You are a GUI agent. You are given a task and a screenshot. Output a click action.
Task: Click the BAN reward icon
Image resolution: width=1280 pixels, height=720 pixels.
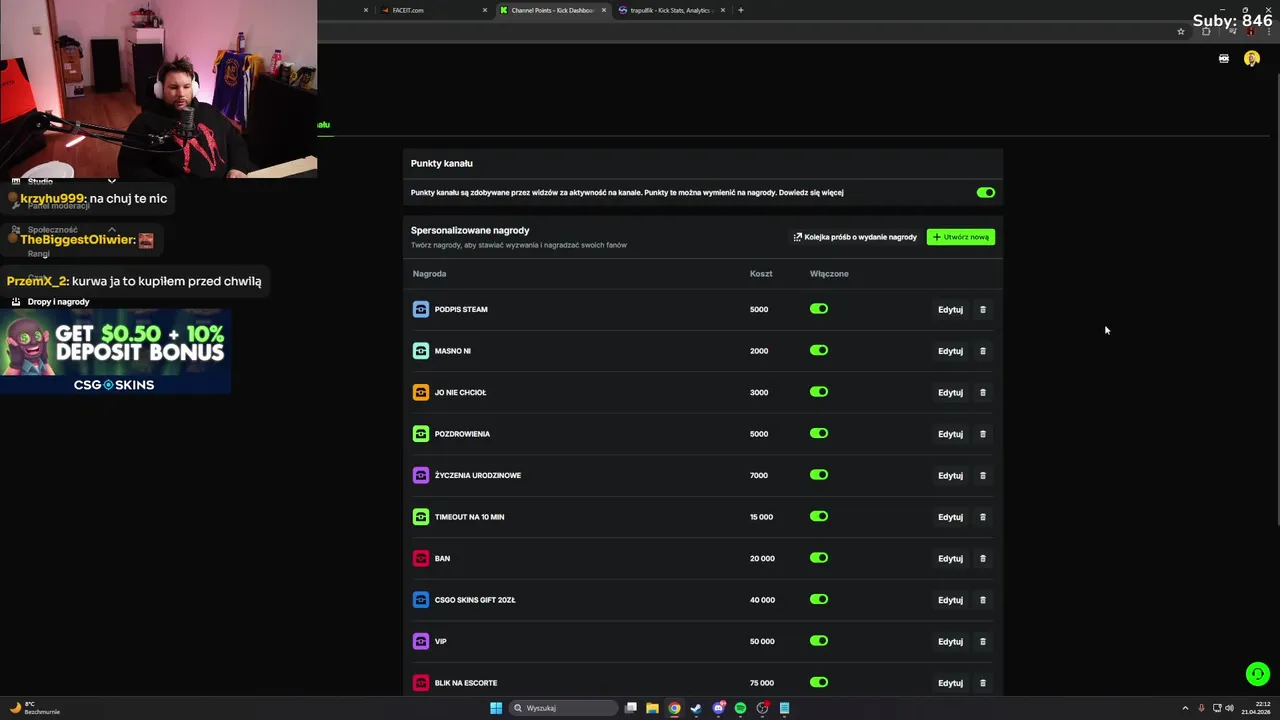click(421, 558)
